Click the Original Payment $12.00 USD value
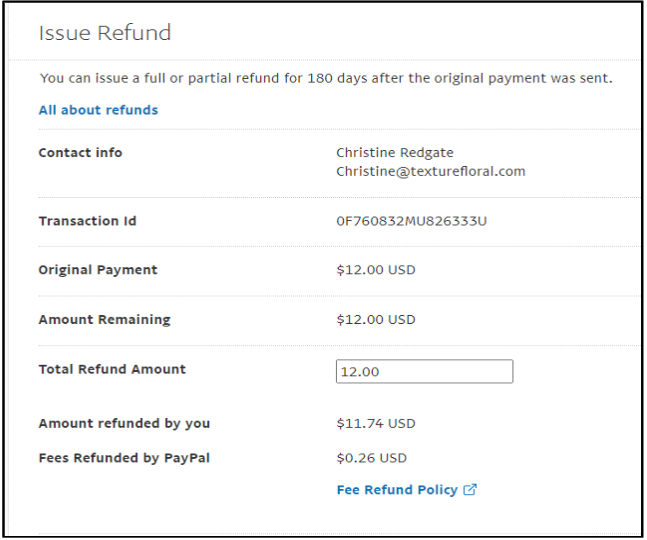The width and height of the screenshot is (647, 540). (x=376, y=270)
